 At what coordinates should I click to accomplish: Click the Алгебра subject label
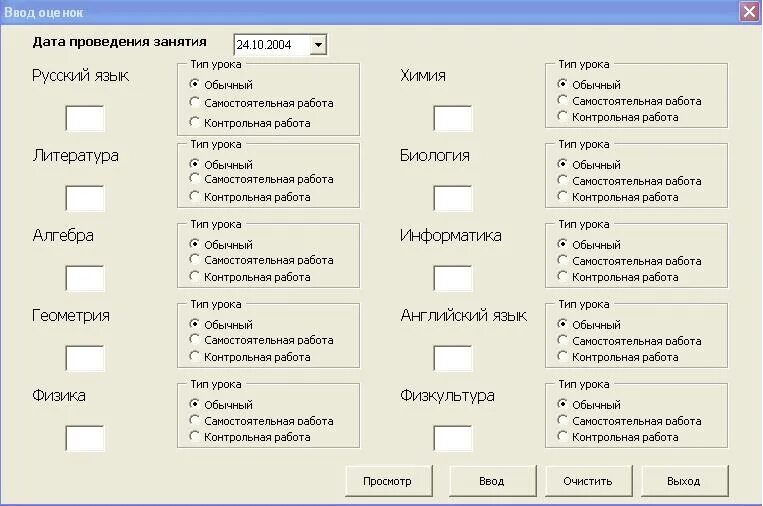coord(63,235)
